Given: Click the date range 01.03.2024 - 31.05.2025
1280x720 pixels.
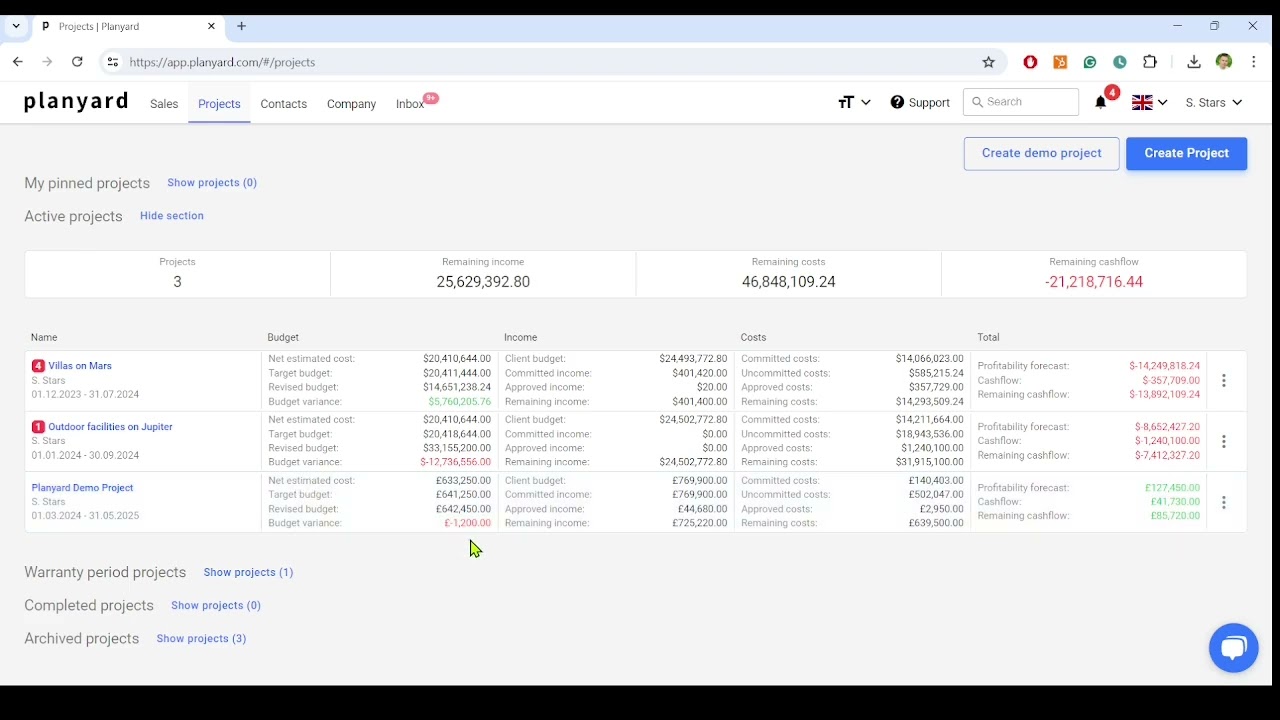Looking at the screenshot, I should (85, 516).
